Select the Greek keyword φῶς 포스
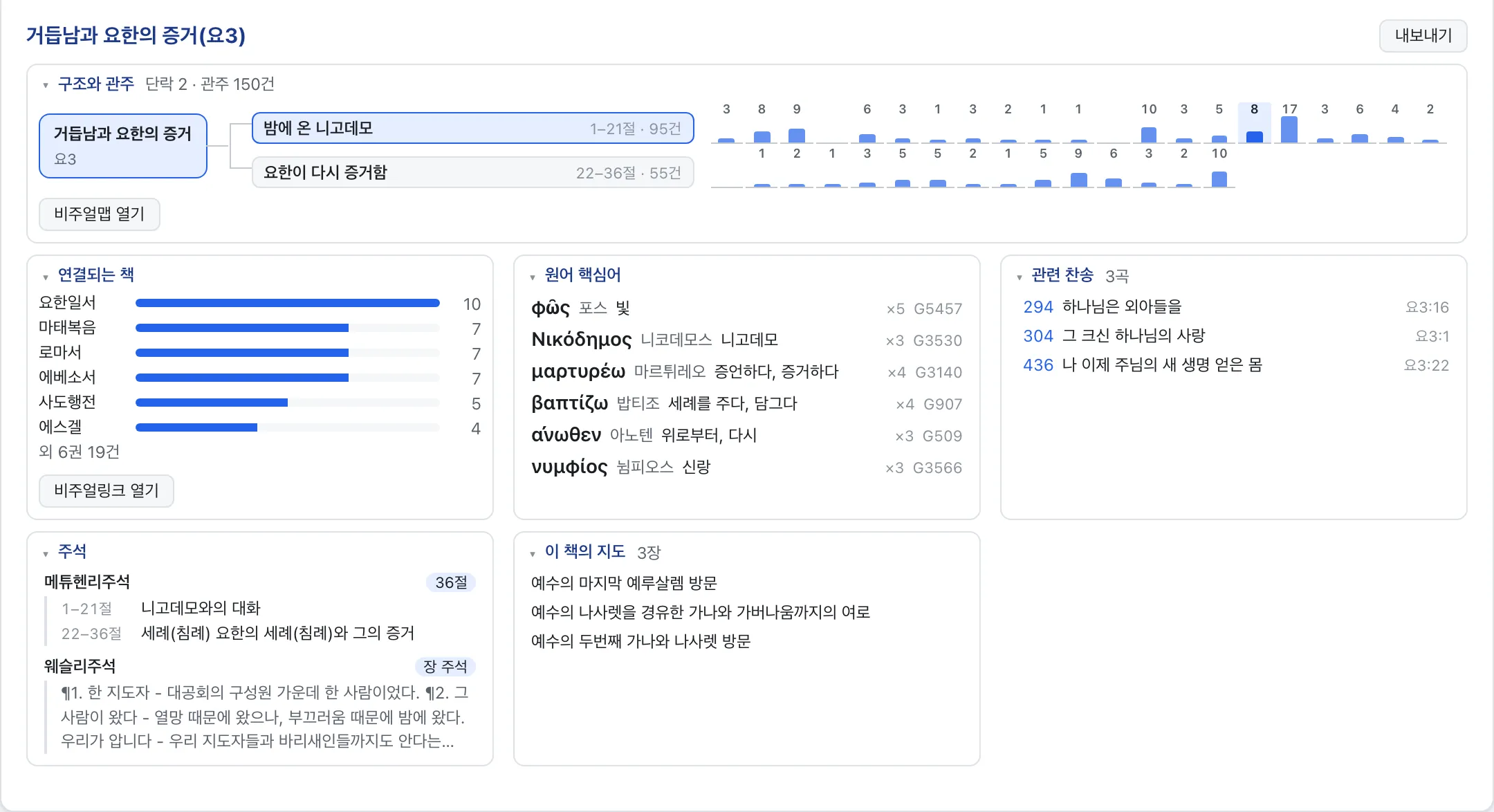The width and height of the screenshot is (1494, 812). tap(747, 308)
